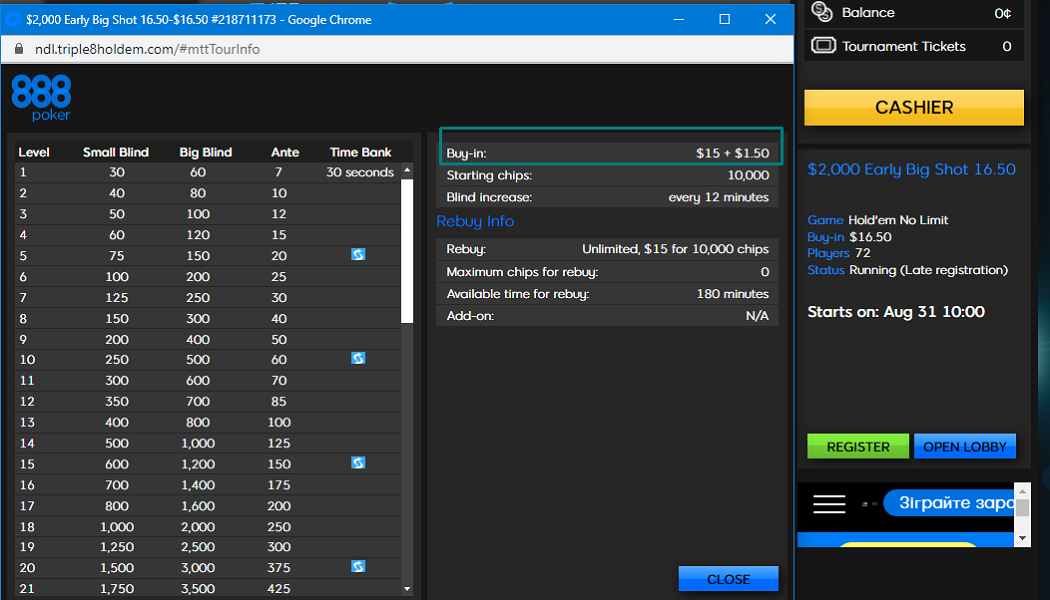The width and height of the screenshot is (1050, 600).
Task: Click the URL in the address bar
Action: (150, 49)
